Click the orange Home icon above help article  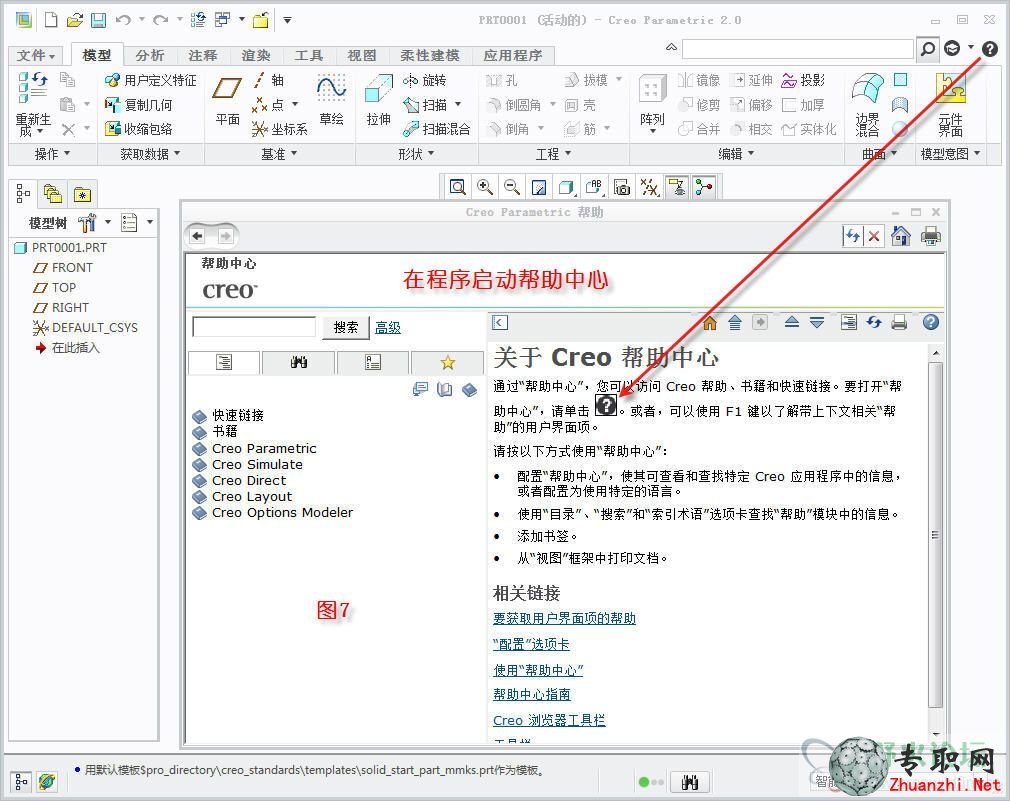(710, 323)
